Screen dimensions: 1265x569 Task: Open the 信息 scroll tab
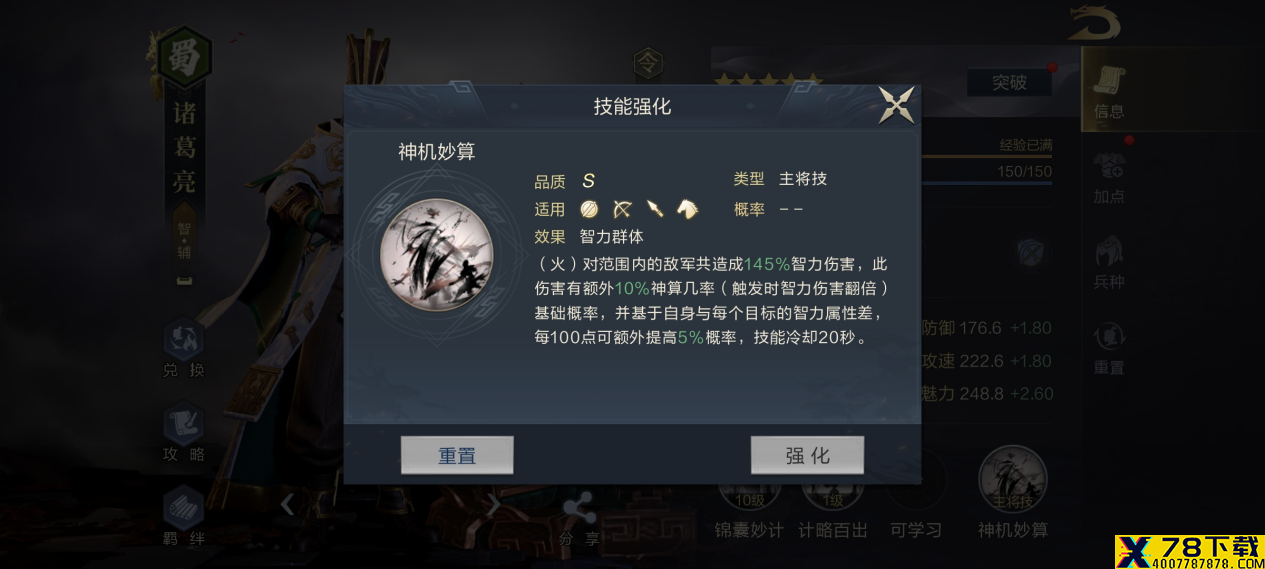pos(1109,90)
